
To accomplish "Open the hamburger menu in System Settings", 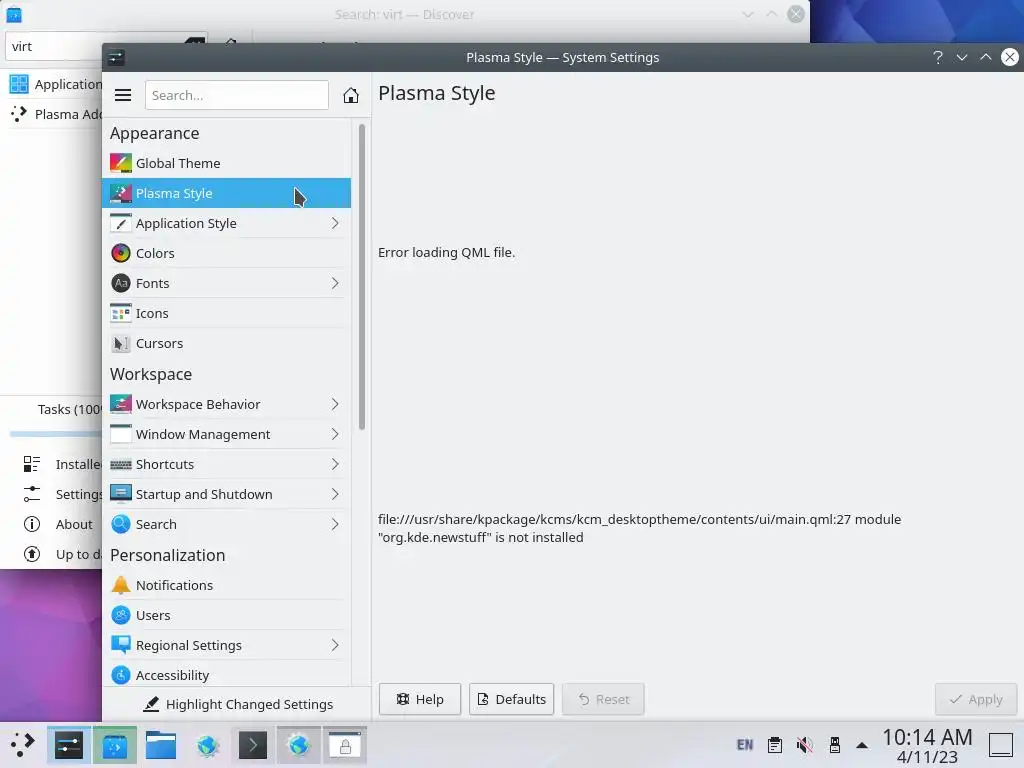I will tap(123, 95).
